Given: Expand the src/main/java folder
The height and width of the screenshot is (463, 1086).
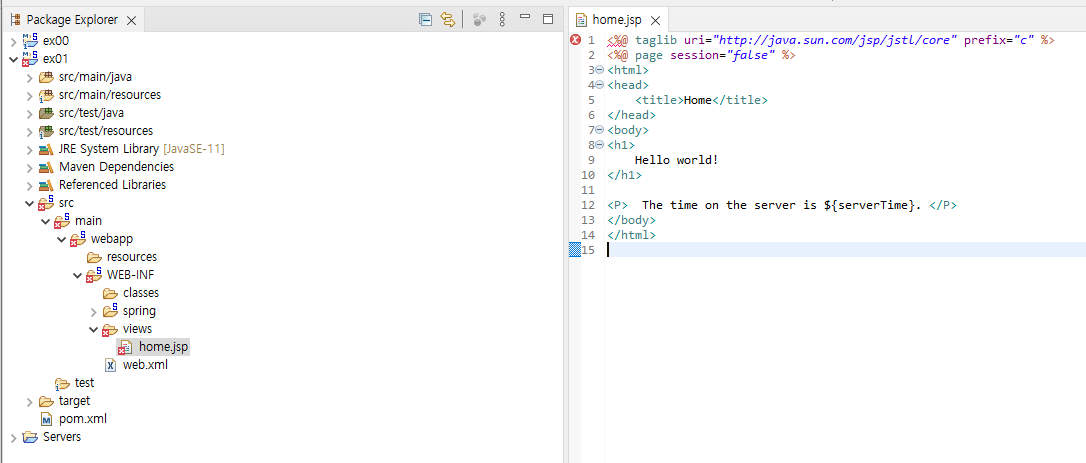Looking at the screenshot, I should click(x=29, y=77).
